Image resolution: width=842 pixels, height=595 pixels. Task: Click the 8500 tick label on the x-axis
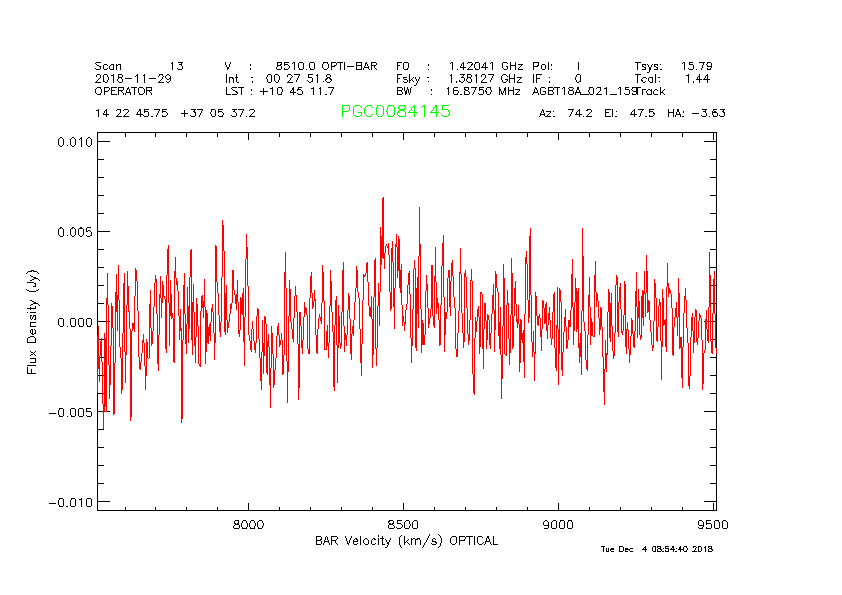point(403,524)
